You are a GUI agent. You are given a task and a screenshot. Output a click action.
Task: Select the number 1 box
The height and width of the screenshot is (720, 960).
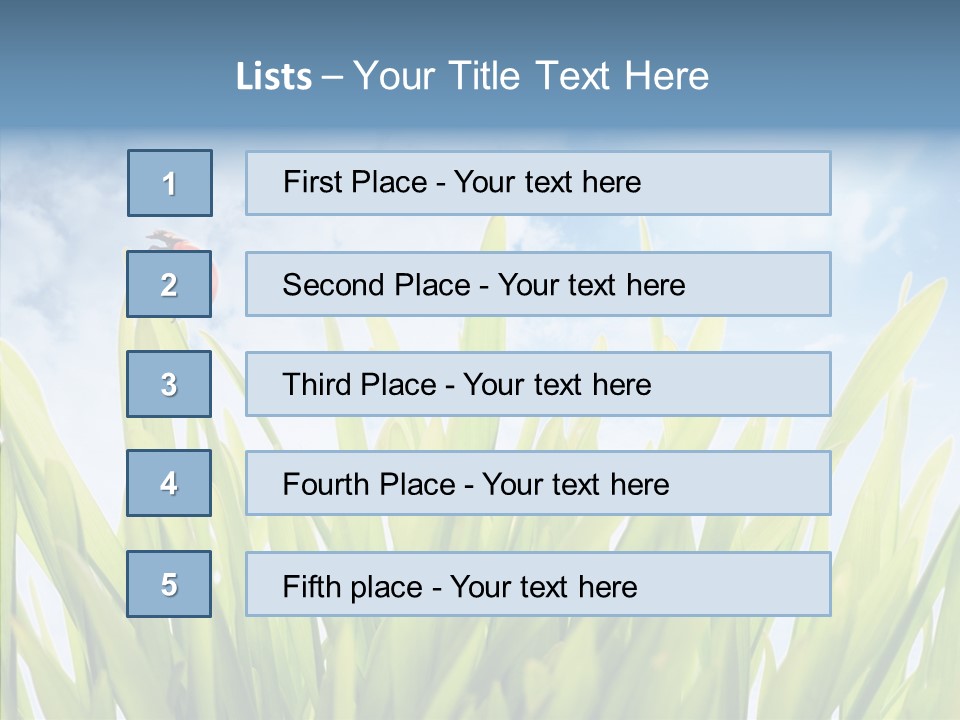tap(169, 183)
